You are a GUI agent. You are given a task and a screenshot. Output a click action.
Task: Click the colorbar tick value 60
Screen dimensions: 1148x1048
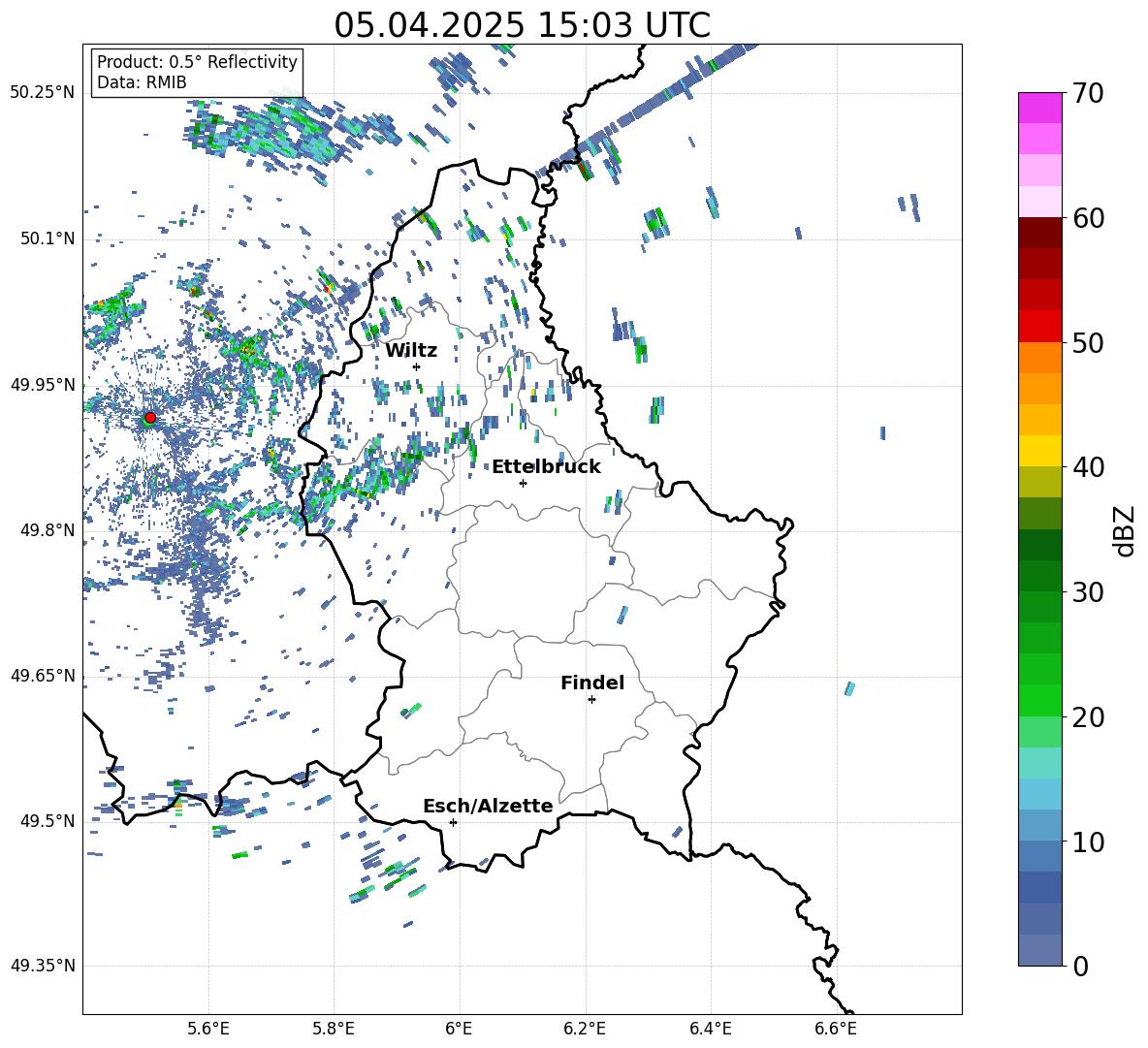click(x=1089, y=218)
